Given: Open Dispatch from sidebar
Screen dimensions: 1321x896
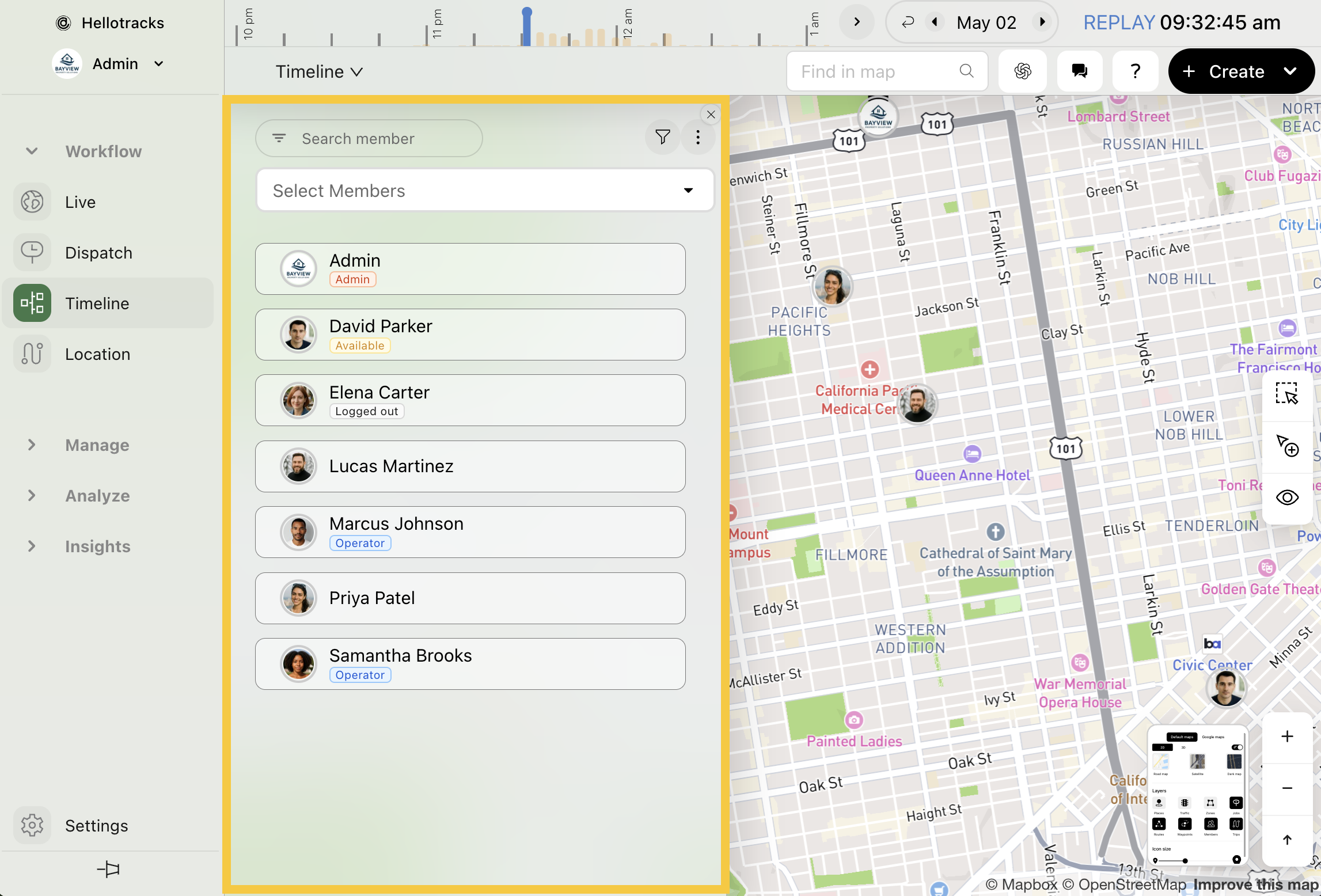Looking at the screenshot, I should pyautogui.click(x=108, y=253).
